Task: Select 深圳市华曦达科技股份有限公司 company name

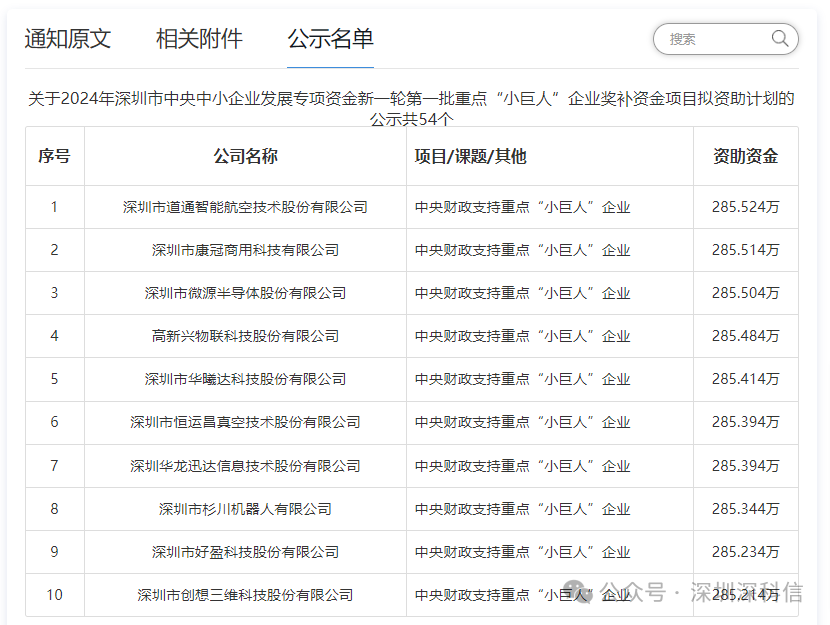Action: pyautogui.click(x=246, y=379)
